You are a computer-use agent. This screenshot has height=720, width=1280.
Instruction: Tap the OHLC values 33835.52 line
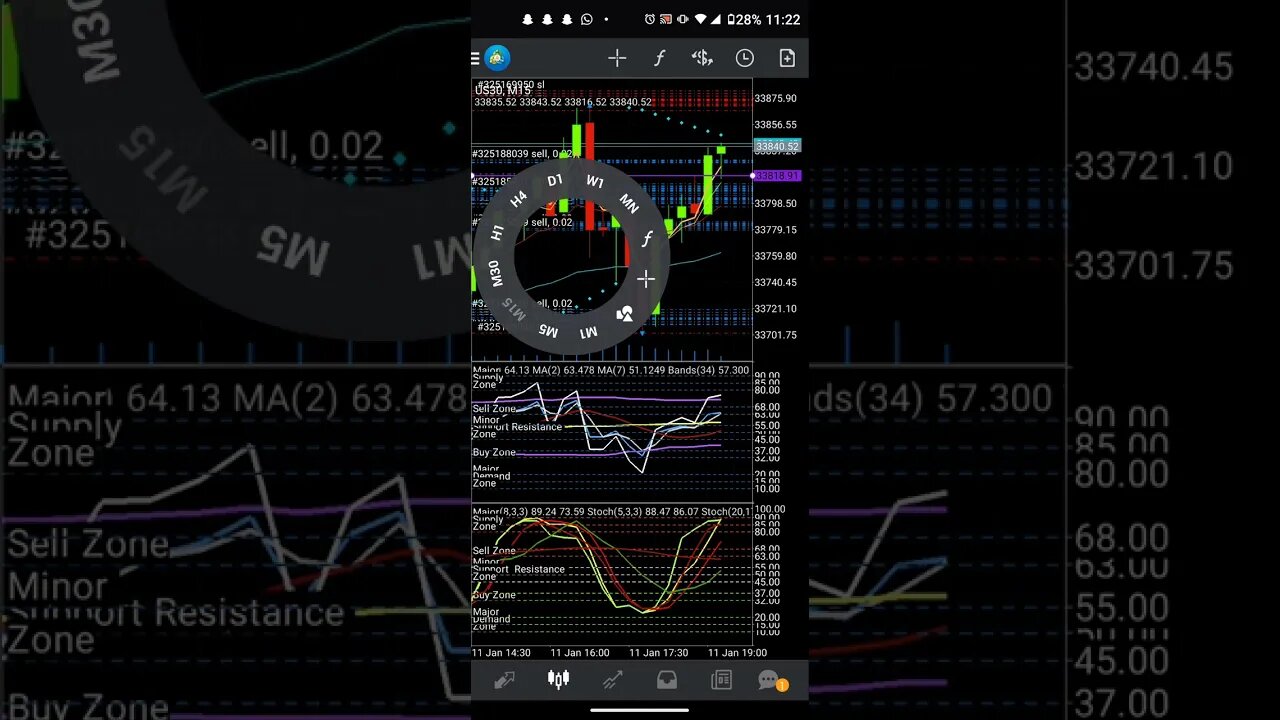[x=563, y=102]
